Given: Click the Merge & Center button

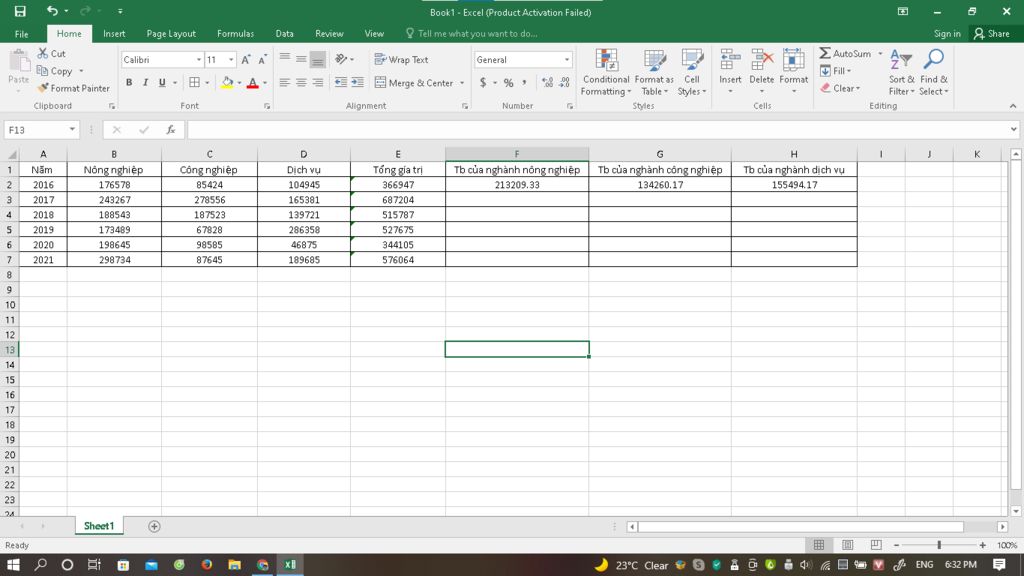Looking at the screenshot, I should [x=414, y=83].
